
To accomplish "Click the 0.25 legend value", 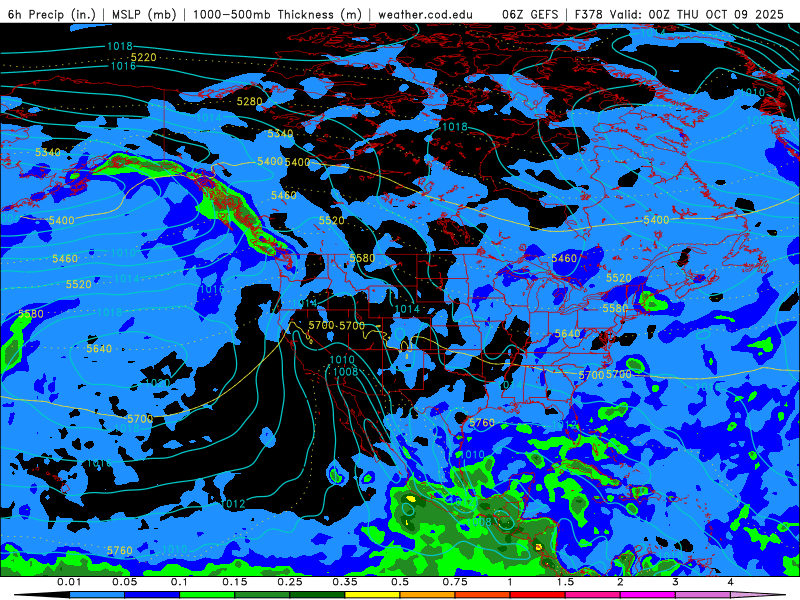I will point(290,582).
